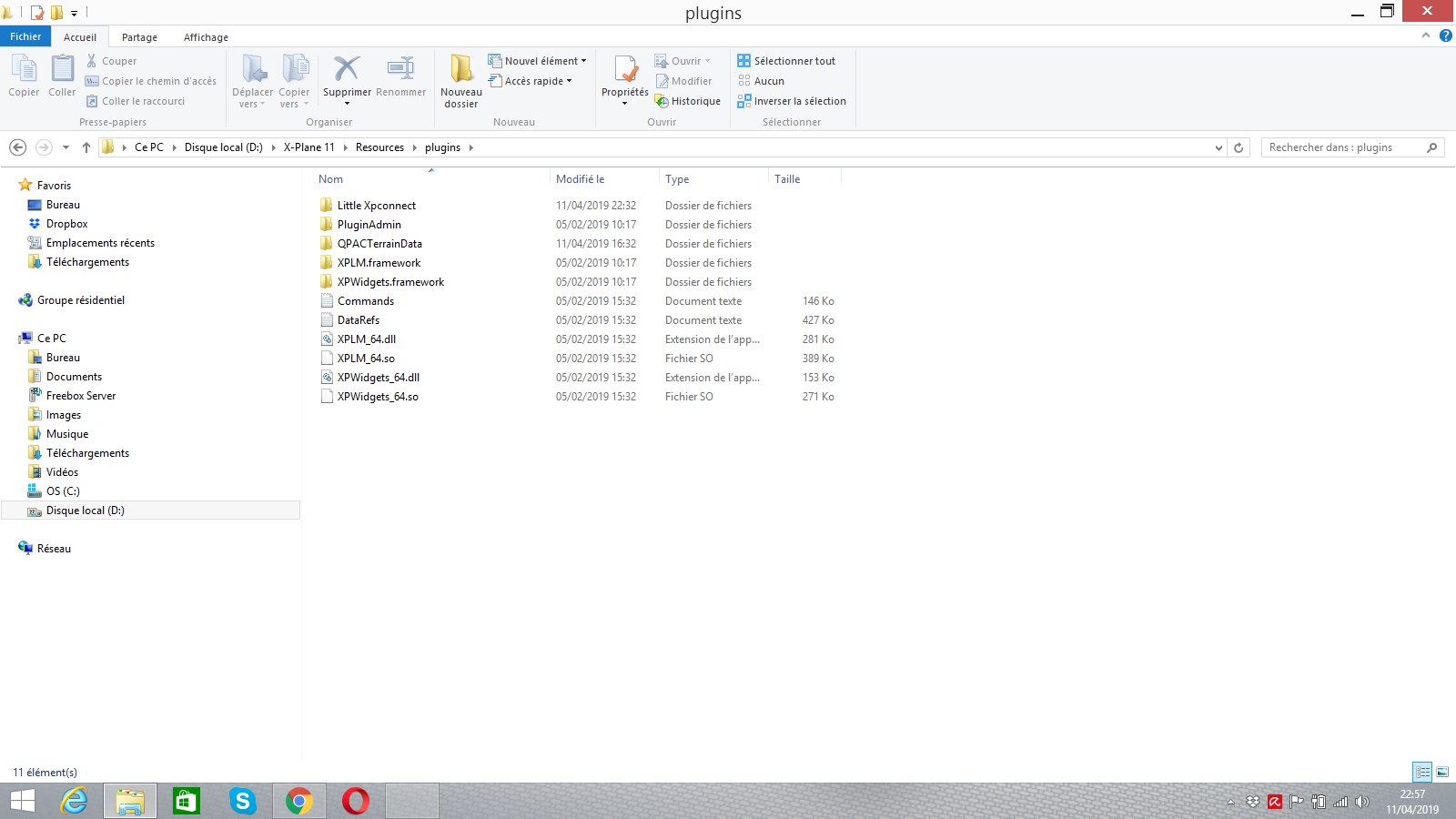Viewport: 1456px width, 819px height.
Task: Click Ce PC in the address bar
Action: [x=149, y=147]
